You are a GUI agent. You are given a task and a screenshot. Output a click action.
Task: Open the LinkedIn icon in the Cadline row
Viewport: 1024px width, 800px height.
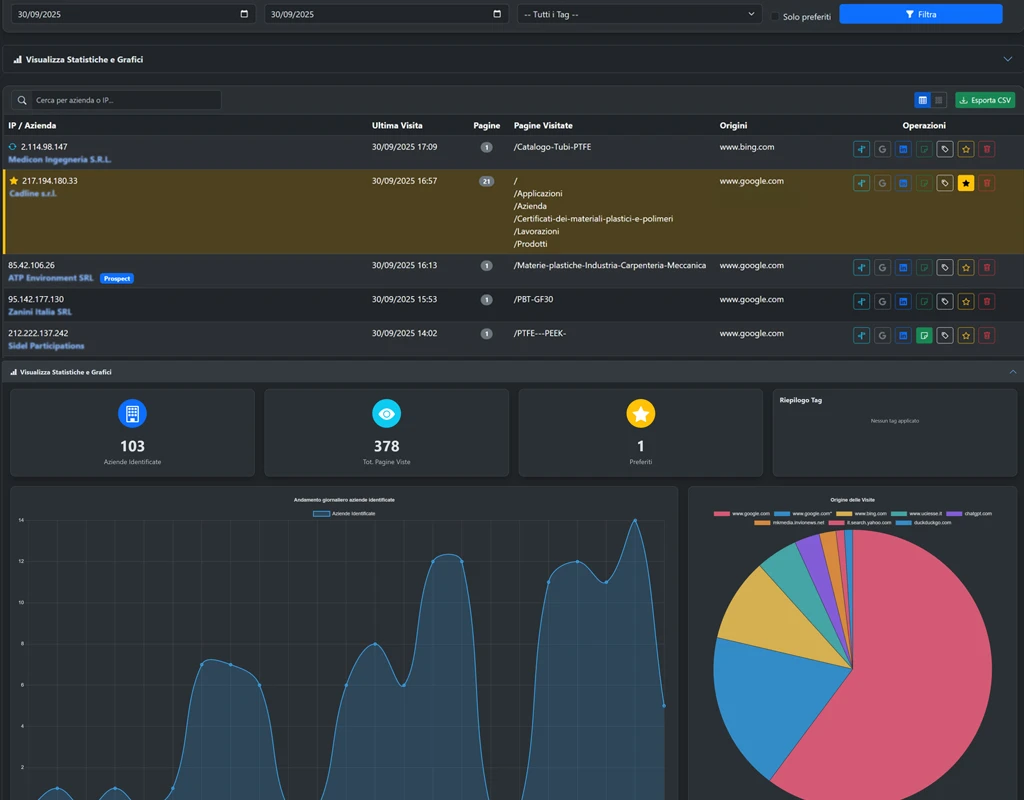(903, 184)
